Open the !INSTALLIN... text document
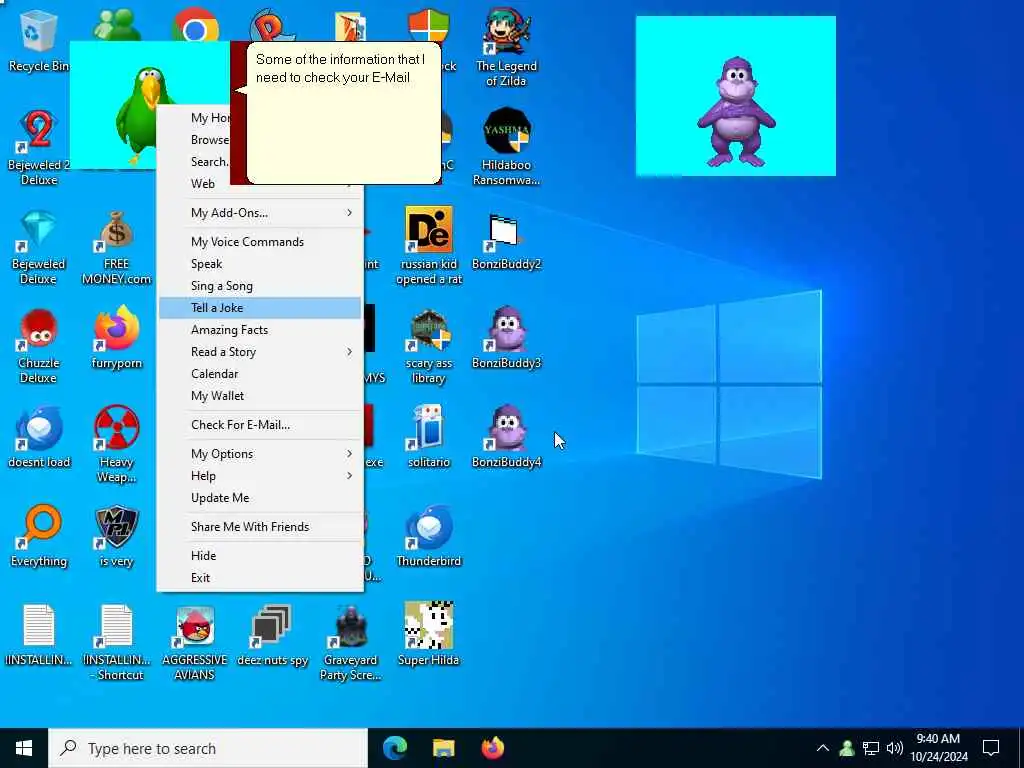 click(x=38, y=636)
